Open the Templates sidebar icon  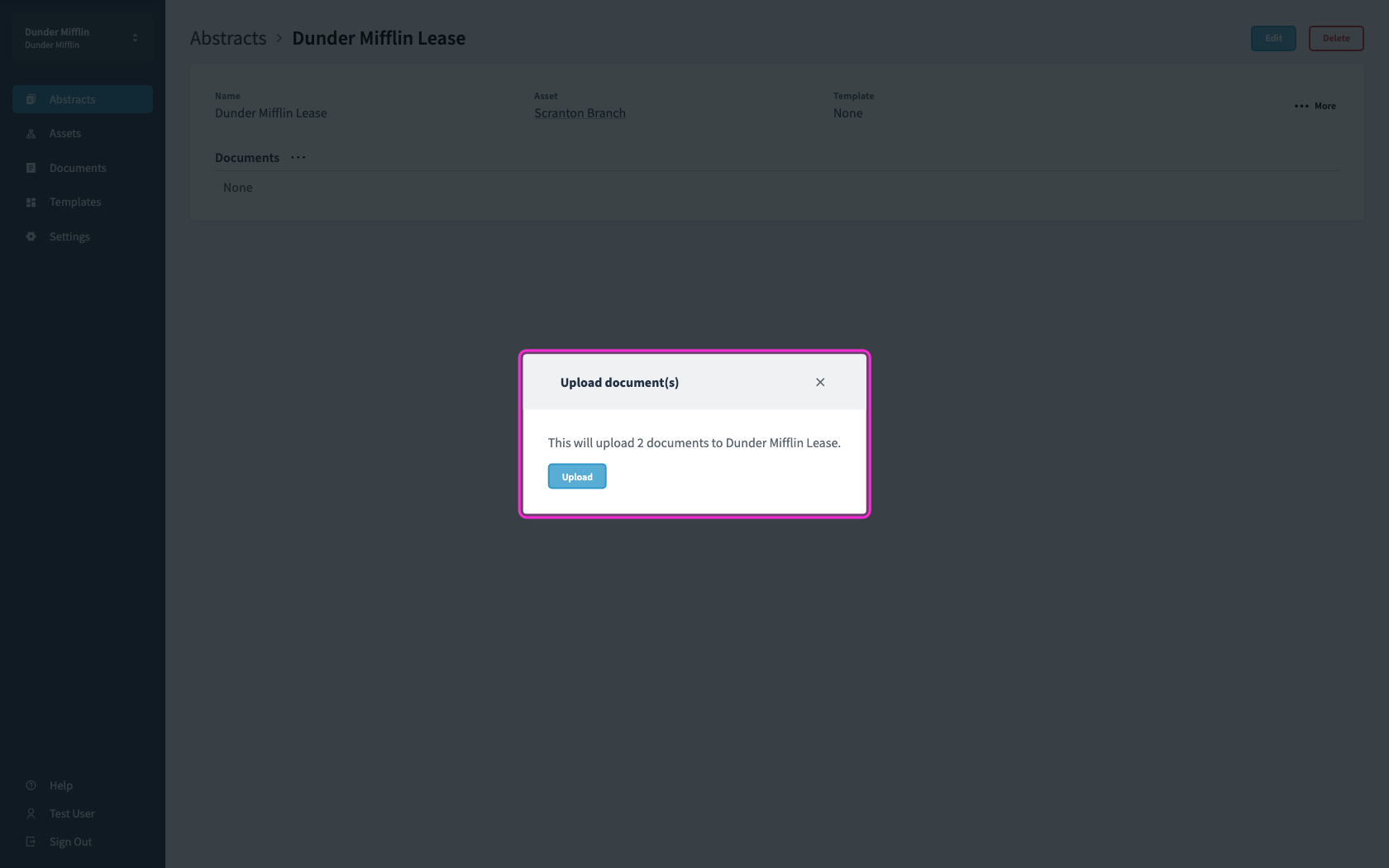click(31, 203)
